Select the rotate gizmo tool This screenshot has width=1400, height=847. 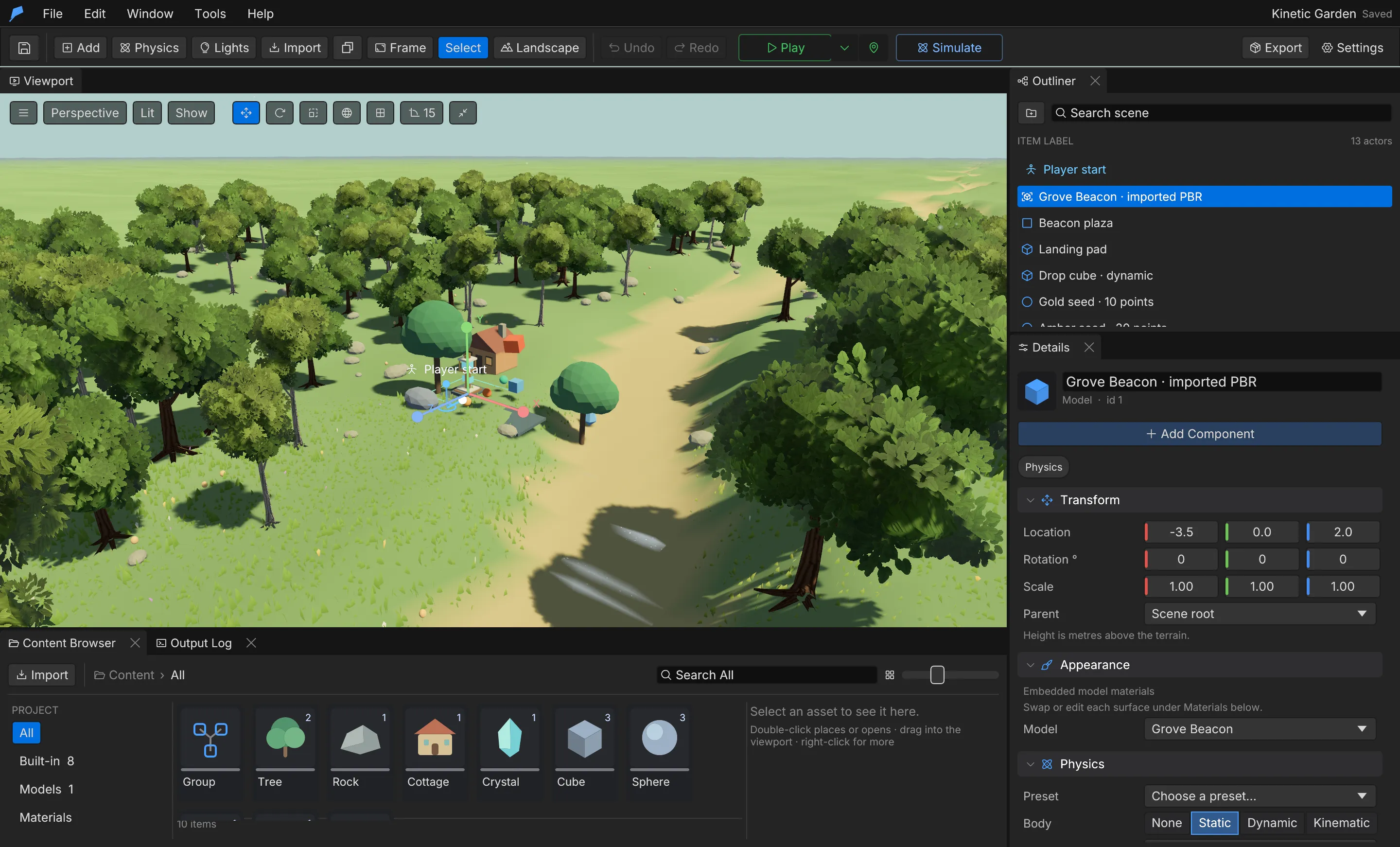pyautogui.click(x=280, y=112)
